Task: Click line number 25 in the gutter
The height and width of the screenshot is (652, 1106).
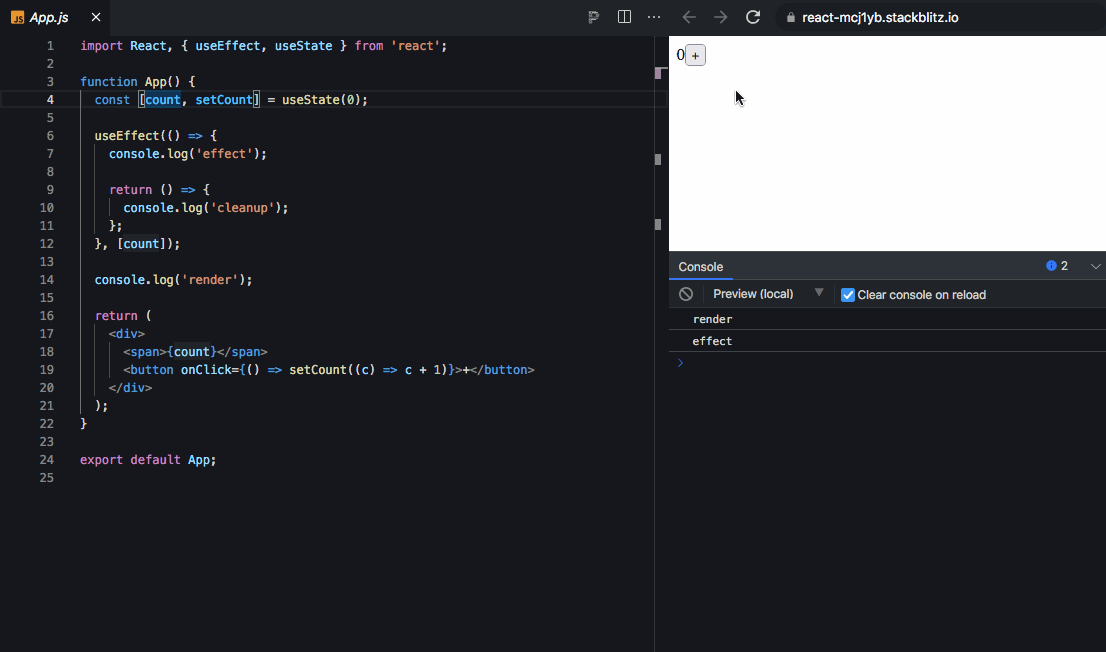Action: (47, 477)
